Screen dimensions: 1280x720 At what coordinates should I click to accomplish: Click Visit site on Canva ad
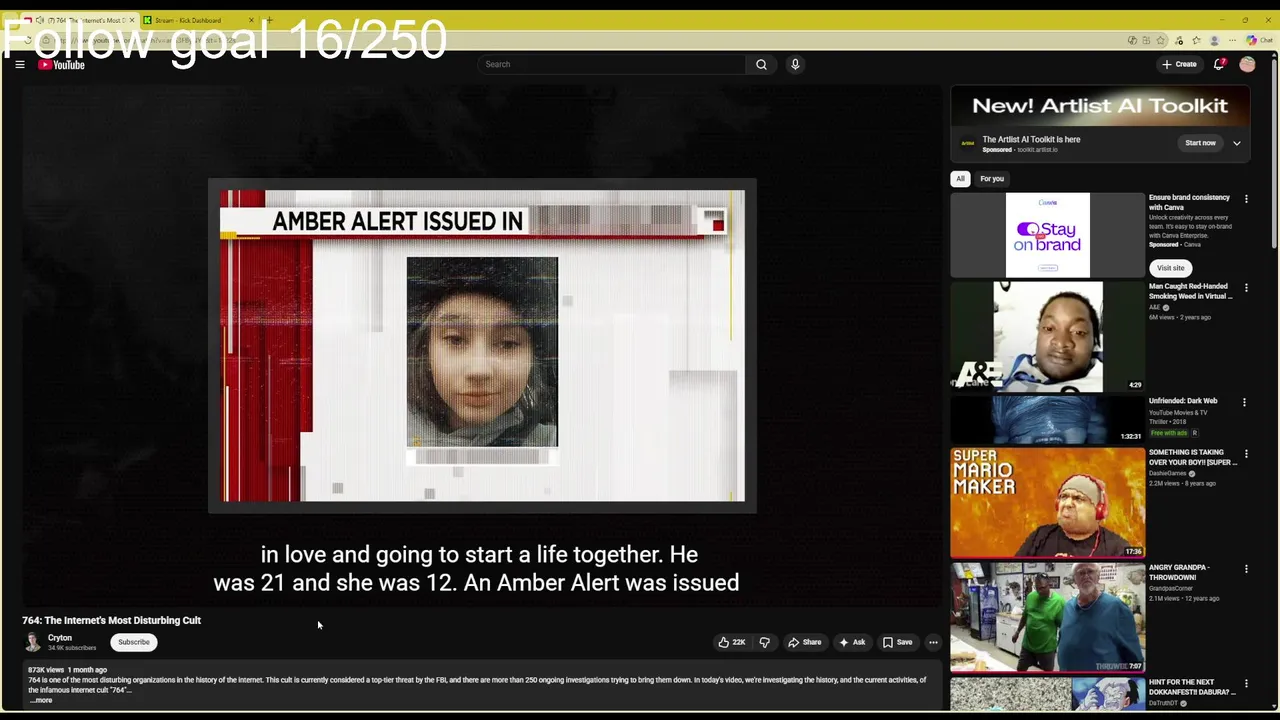[1171, 268]
